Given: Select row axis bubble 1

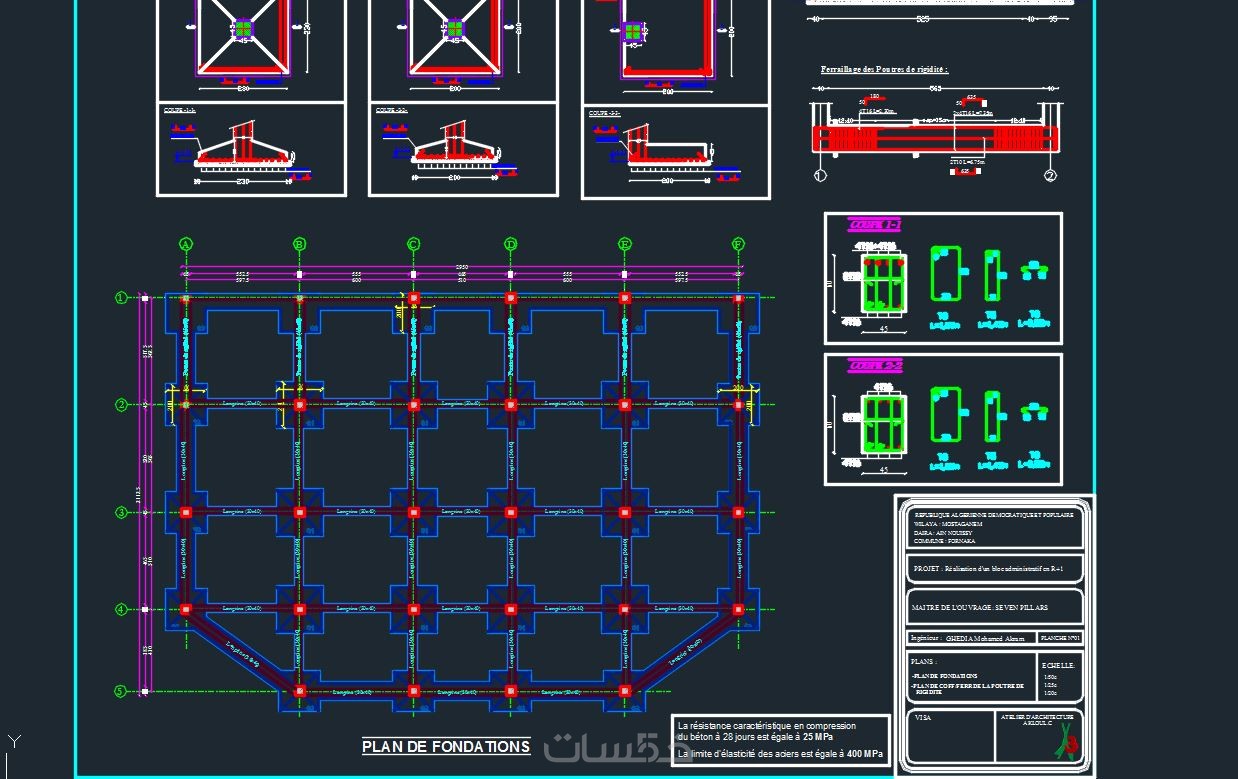Looking at the screenshot, I should pyautogui.click(x=121, y=298).
